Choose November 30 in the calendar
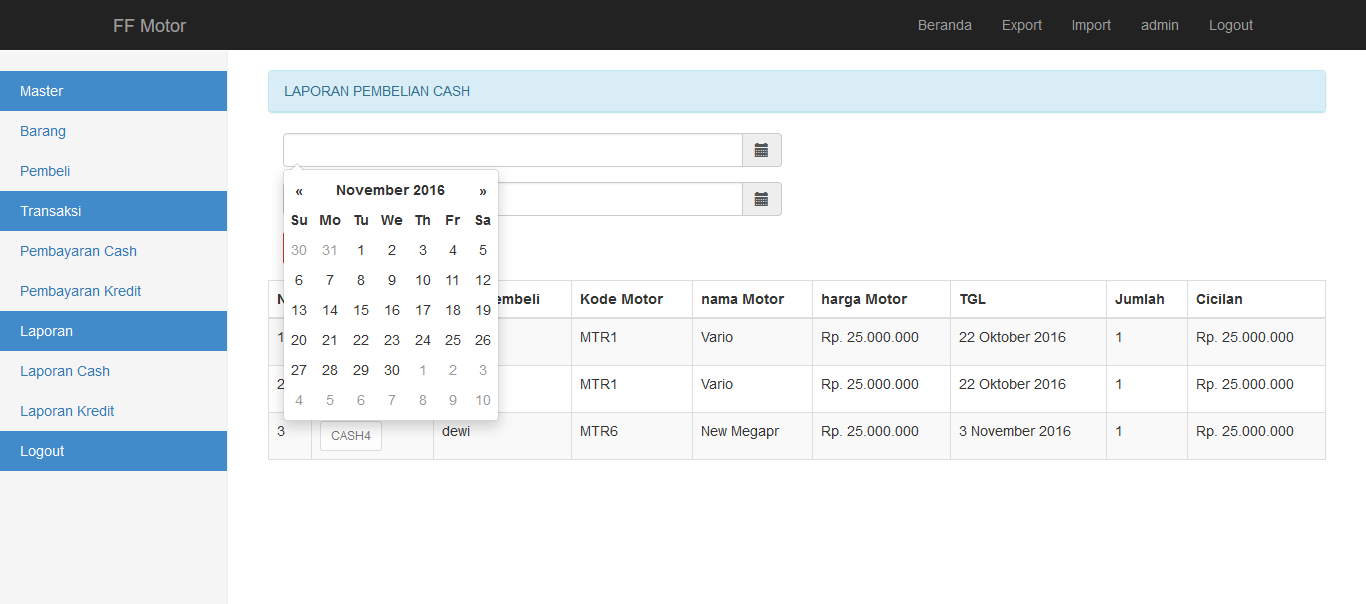 point(392,371)
